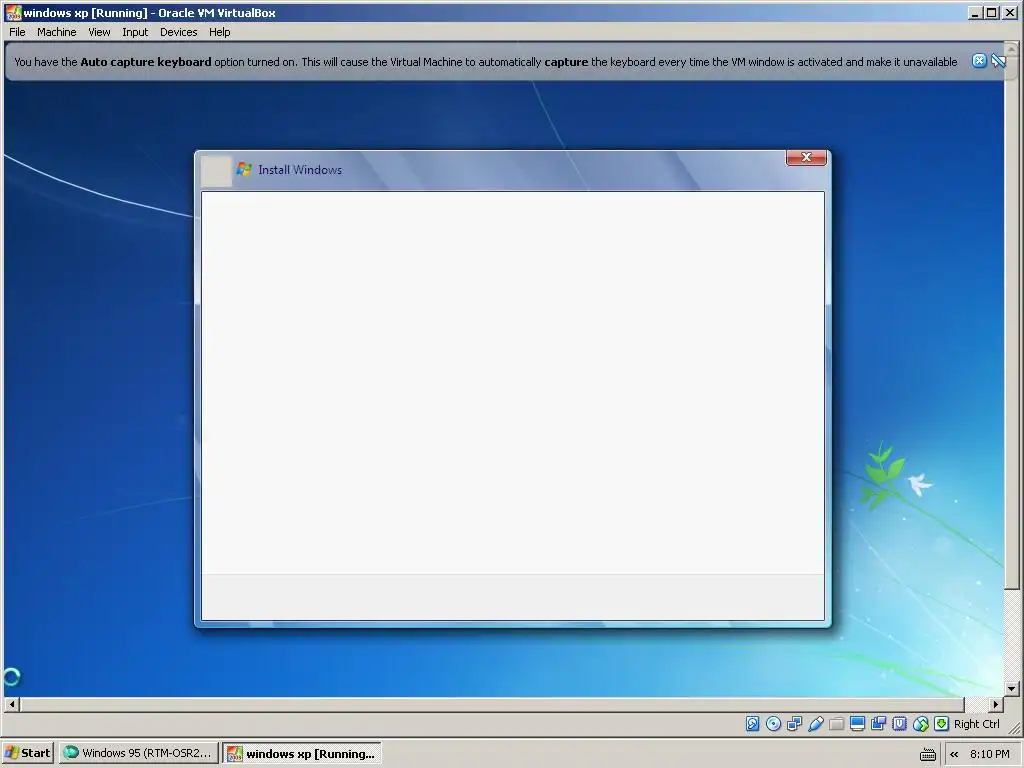The width and height of the screenshot is (1024, 768).
Task: Click the faded back button in Install Windows
Action: point(216,171)
